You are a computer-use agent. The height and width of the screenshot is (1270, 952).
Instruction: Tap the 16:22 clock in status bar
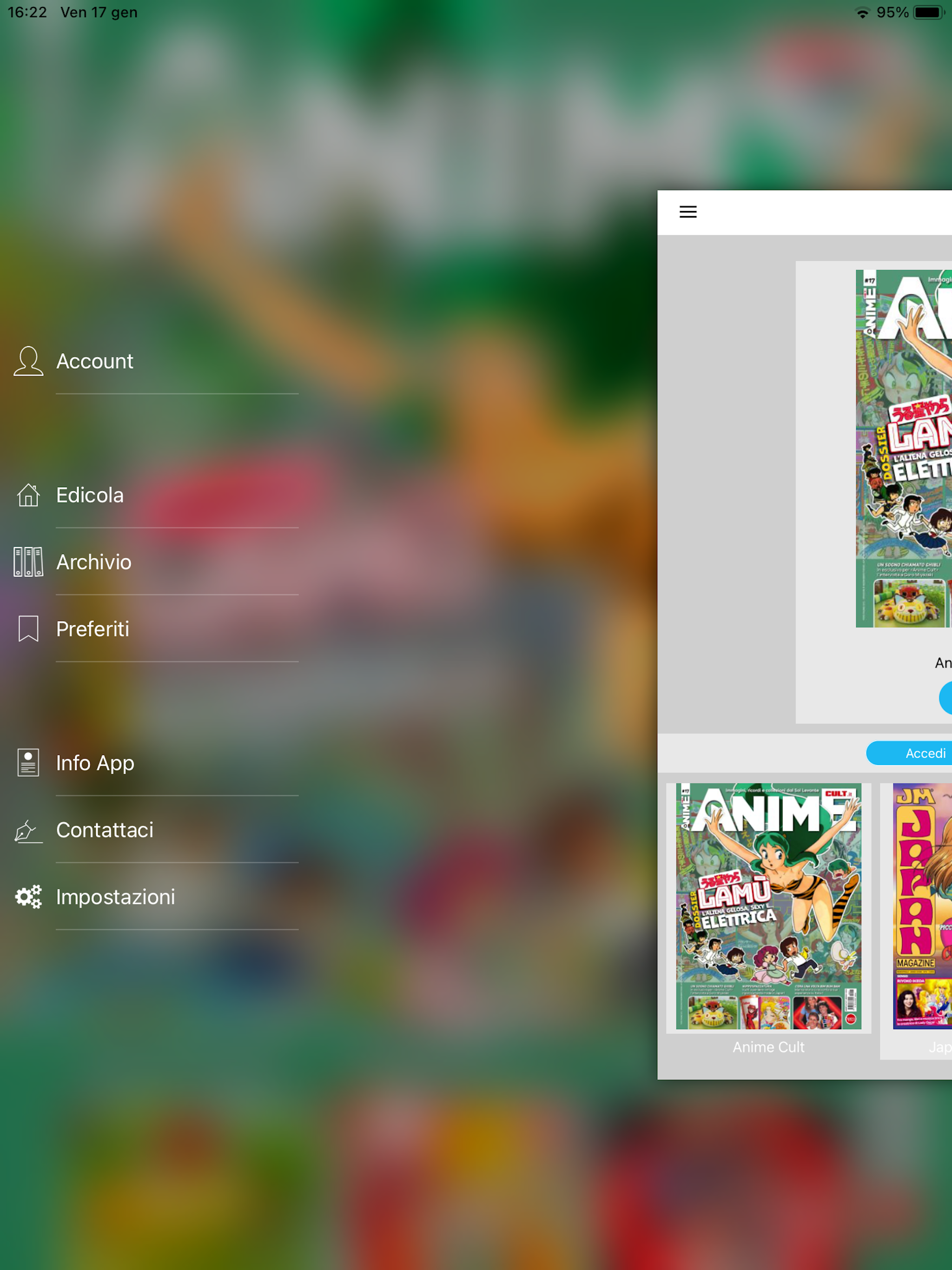point(27,12)
